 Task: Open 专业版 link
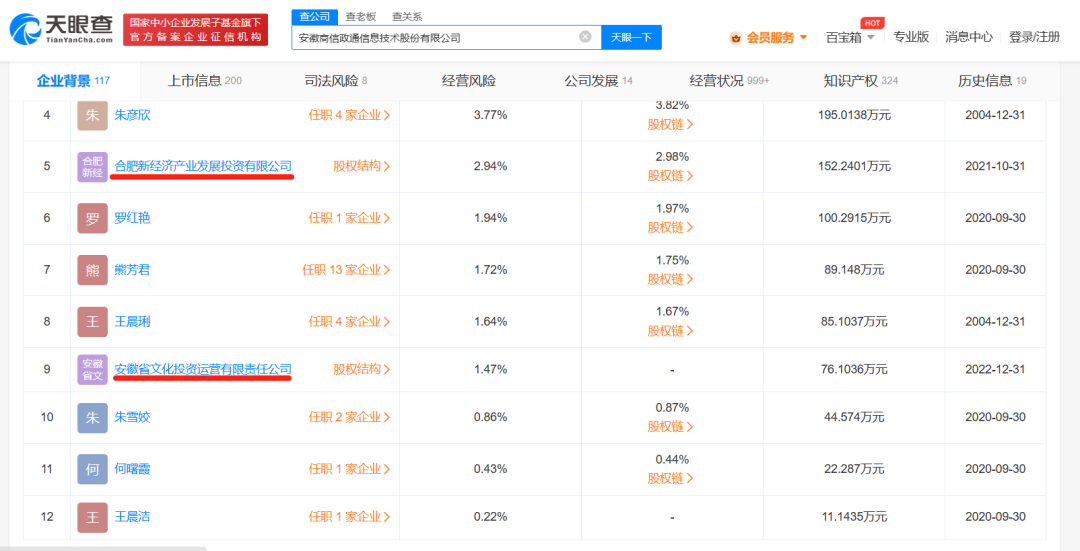pyautogui.click(x=911, y=37)
